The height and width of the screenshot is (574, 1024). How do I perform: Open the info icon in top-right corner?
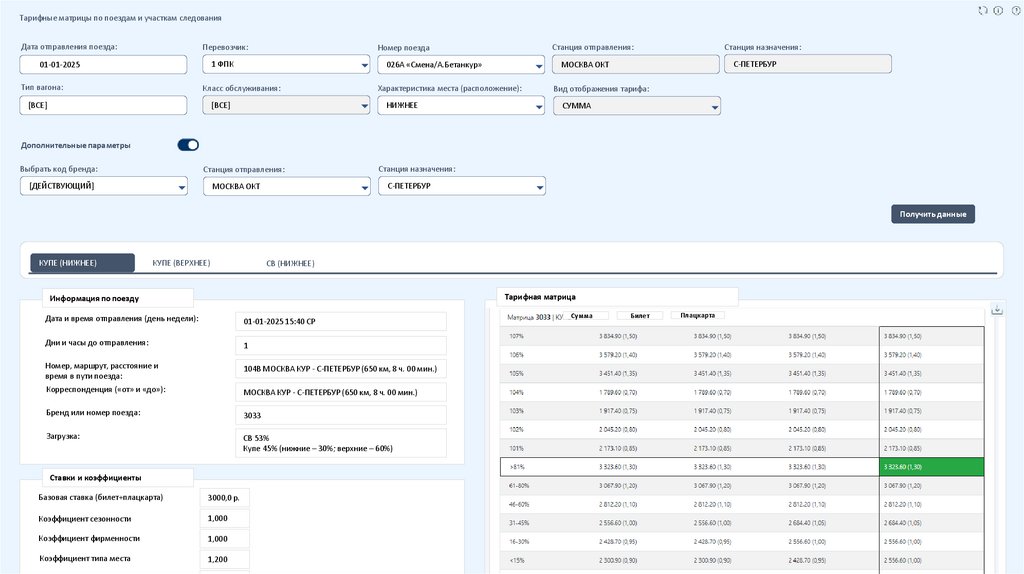pyautogui.click(x=998, y=10)
